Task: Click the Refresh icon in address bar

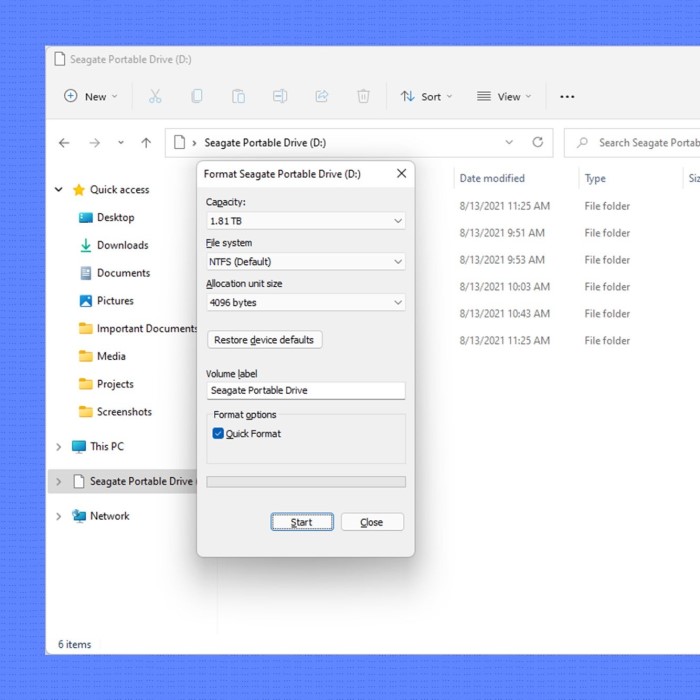Action: click(538, 142)
